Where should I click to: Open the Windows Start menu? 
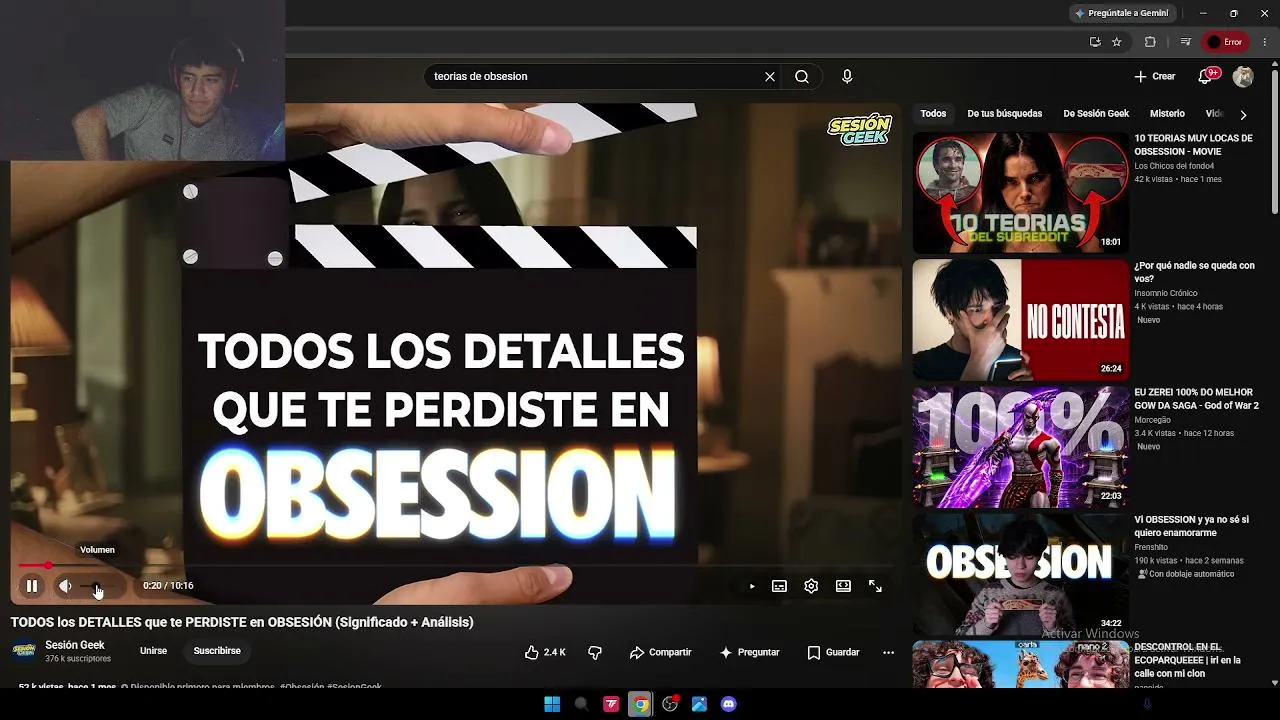pos(552,704)
